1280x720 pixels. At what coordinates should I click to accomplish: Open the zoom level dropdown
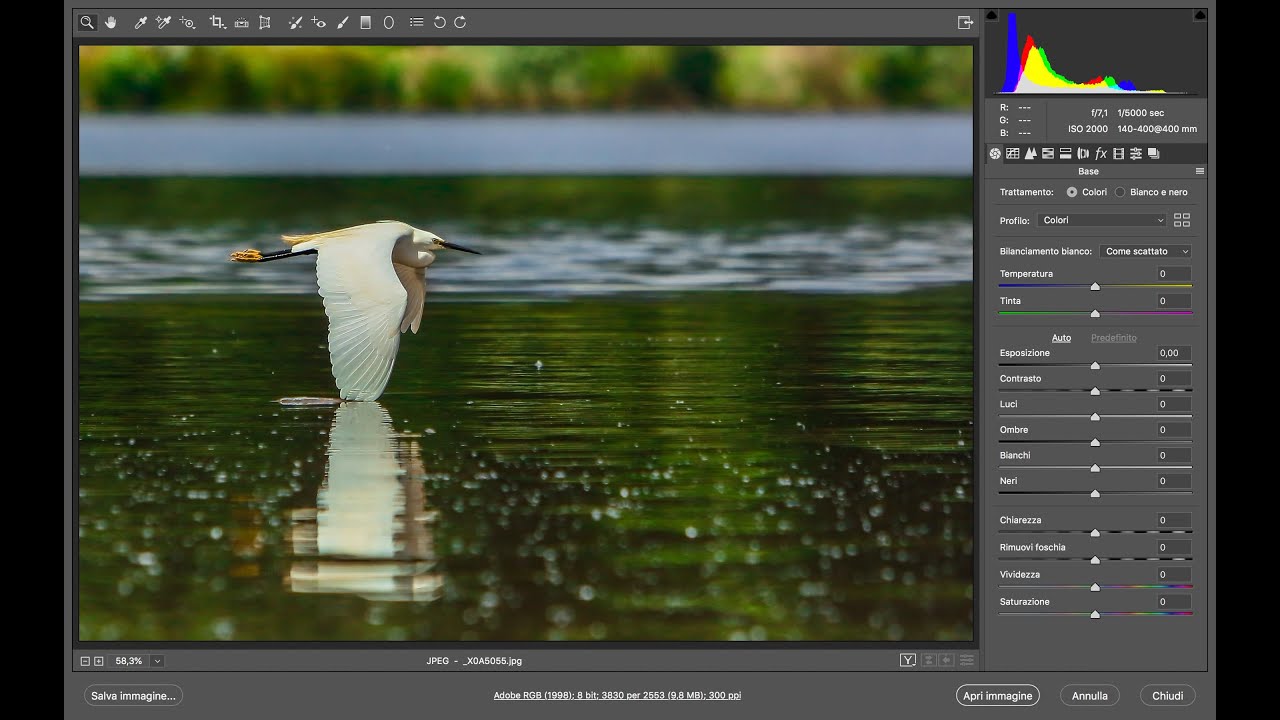click(x=157, y=661)
